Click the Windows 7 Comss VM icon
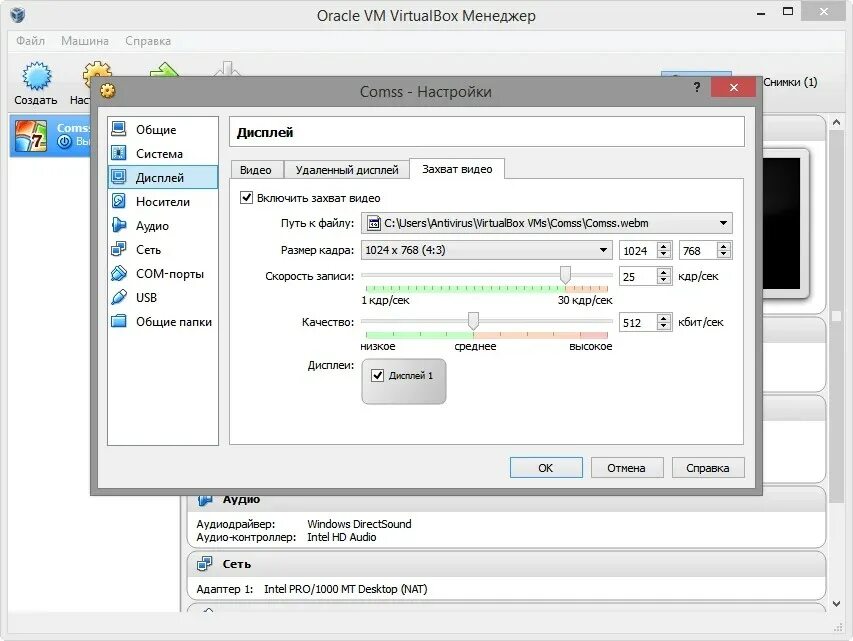Image resolution: width=853 pixels, height=641 pixels. click(30, 135)
